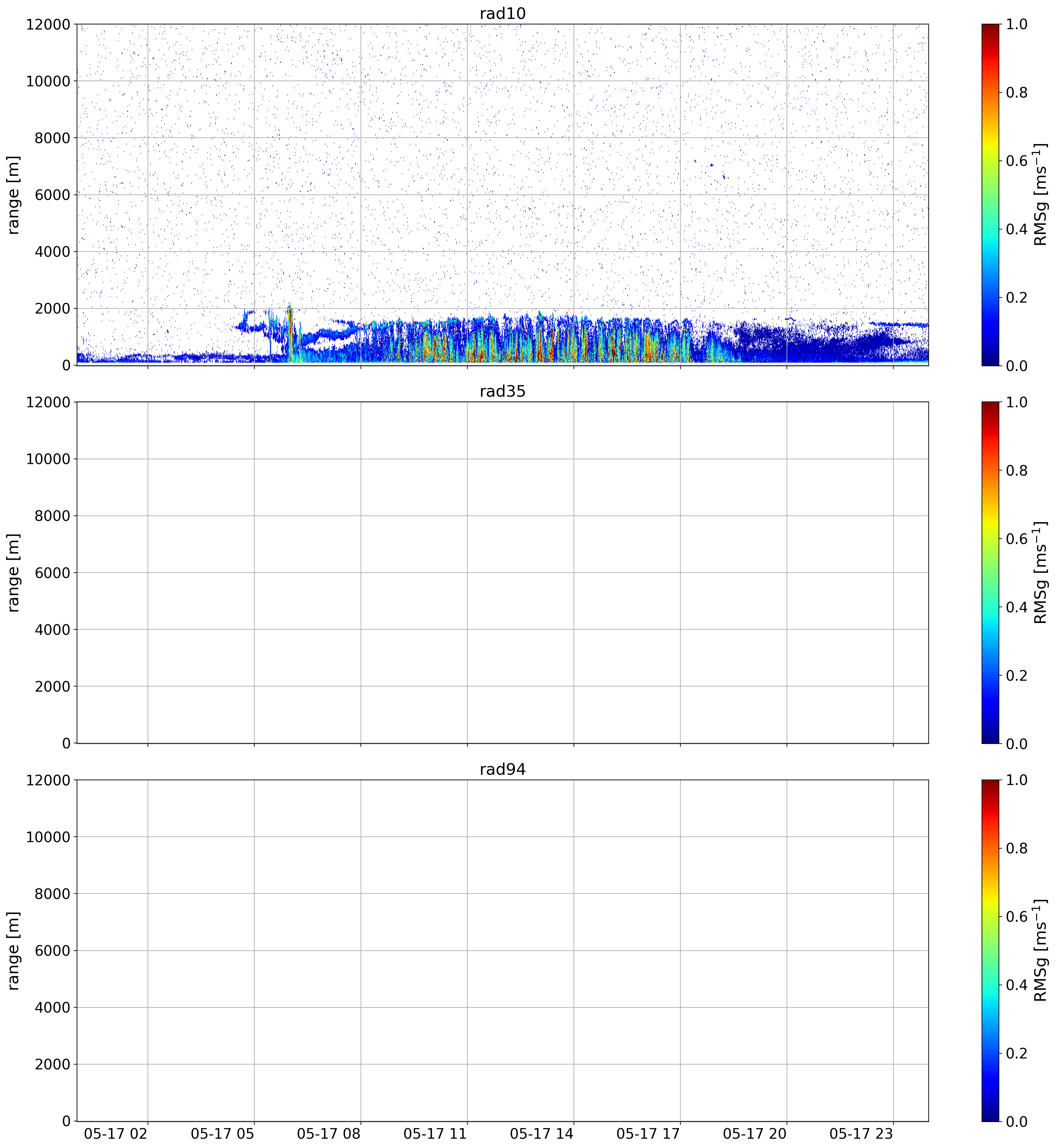Click the 0.2 label on rad10 colorbar
Viewport: 1057px width, 1148px height.
click(x=1016, y=298)
